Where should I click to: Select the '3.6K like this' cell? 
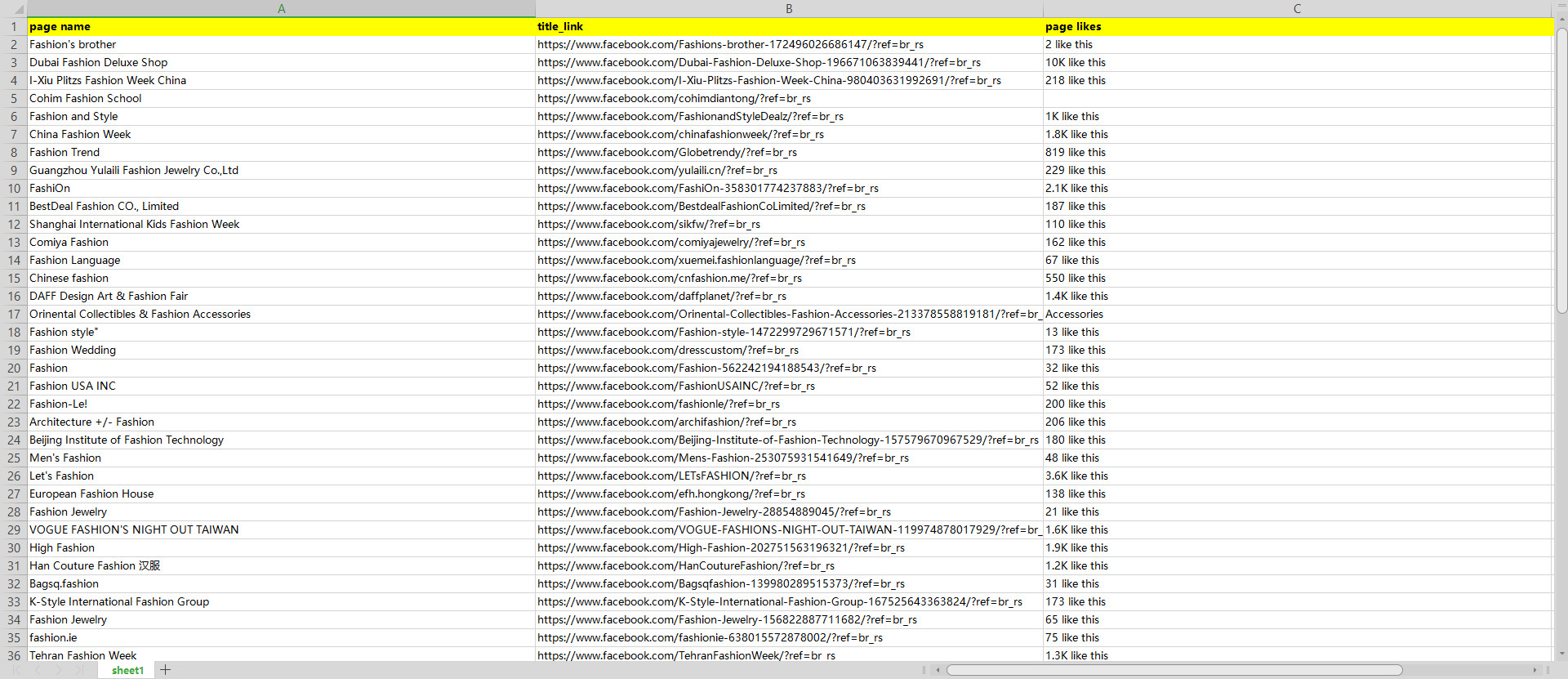tap(1297, 476)
